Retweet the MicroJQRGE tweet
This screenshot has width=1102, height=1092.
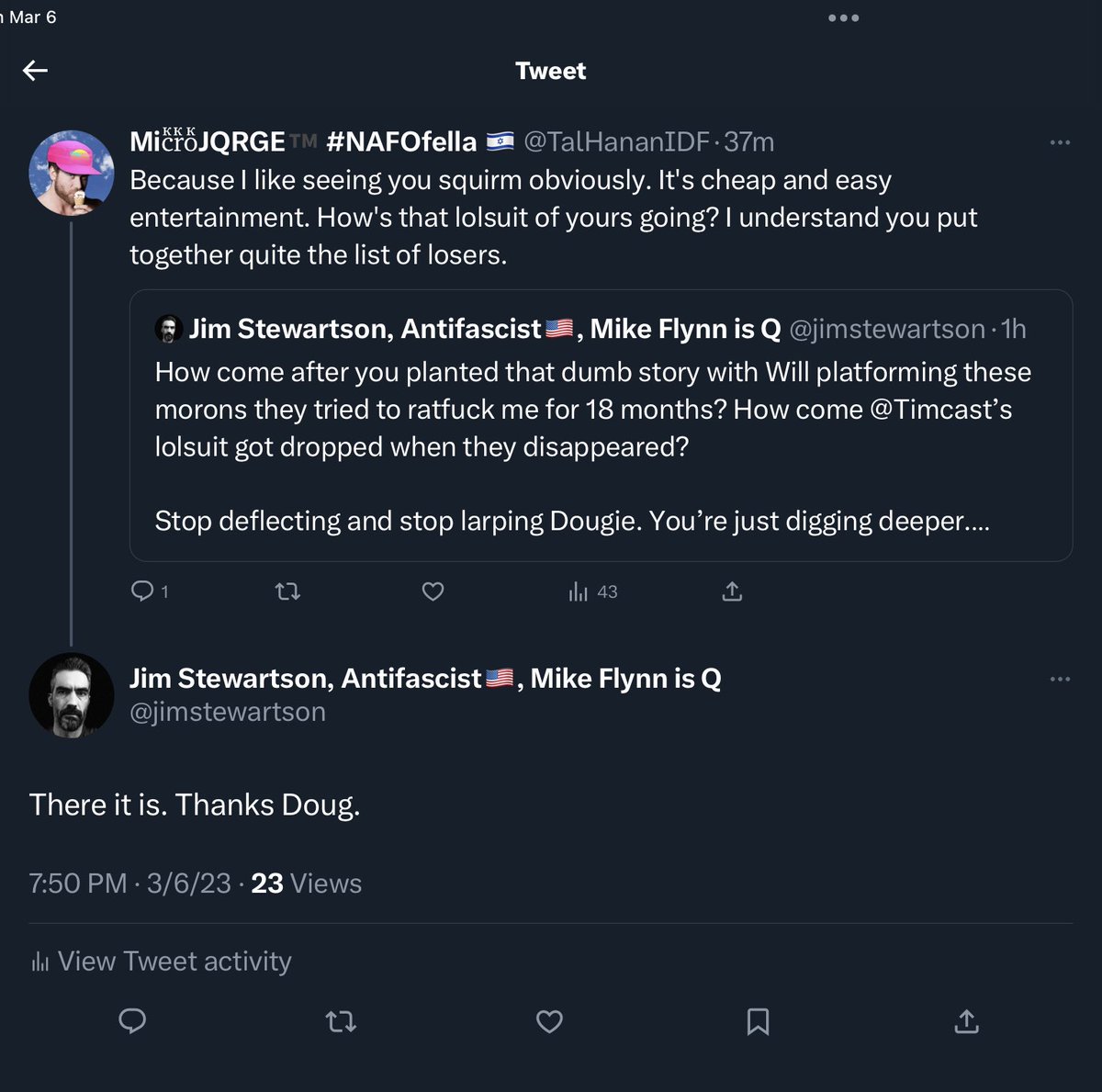click(x=288, y=591)
